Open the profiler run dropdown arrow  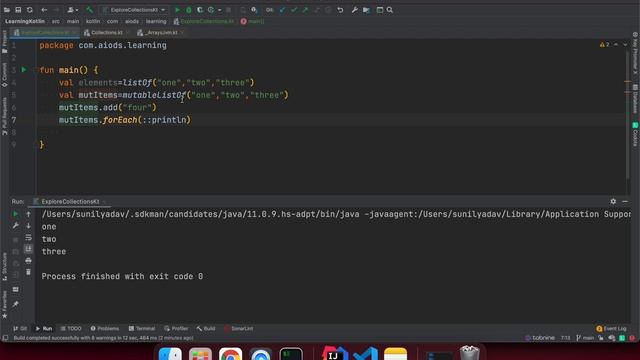pos(220,10)
